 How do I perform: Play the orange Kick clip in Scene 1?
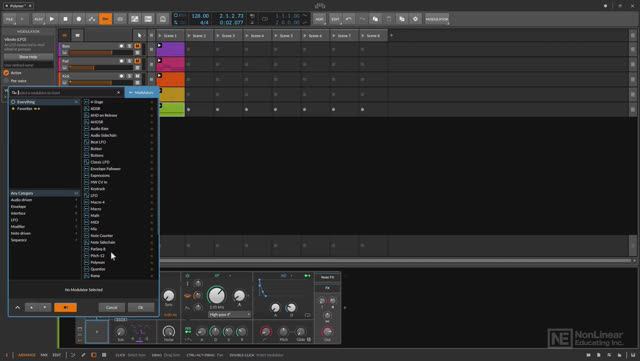(x=160, y=76)
